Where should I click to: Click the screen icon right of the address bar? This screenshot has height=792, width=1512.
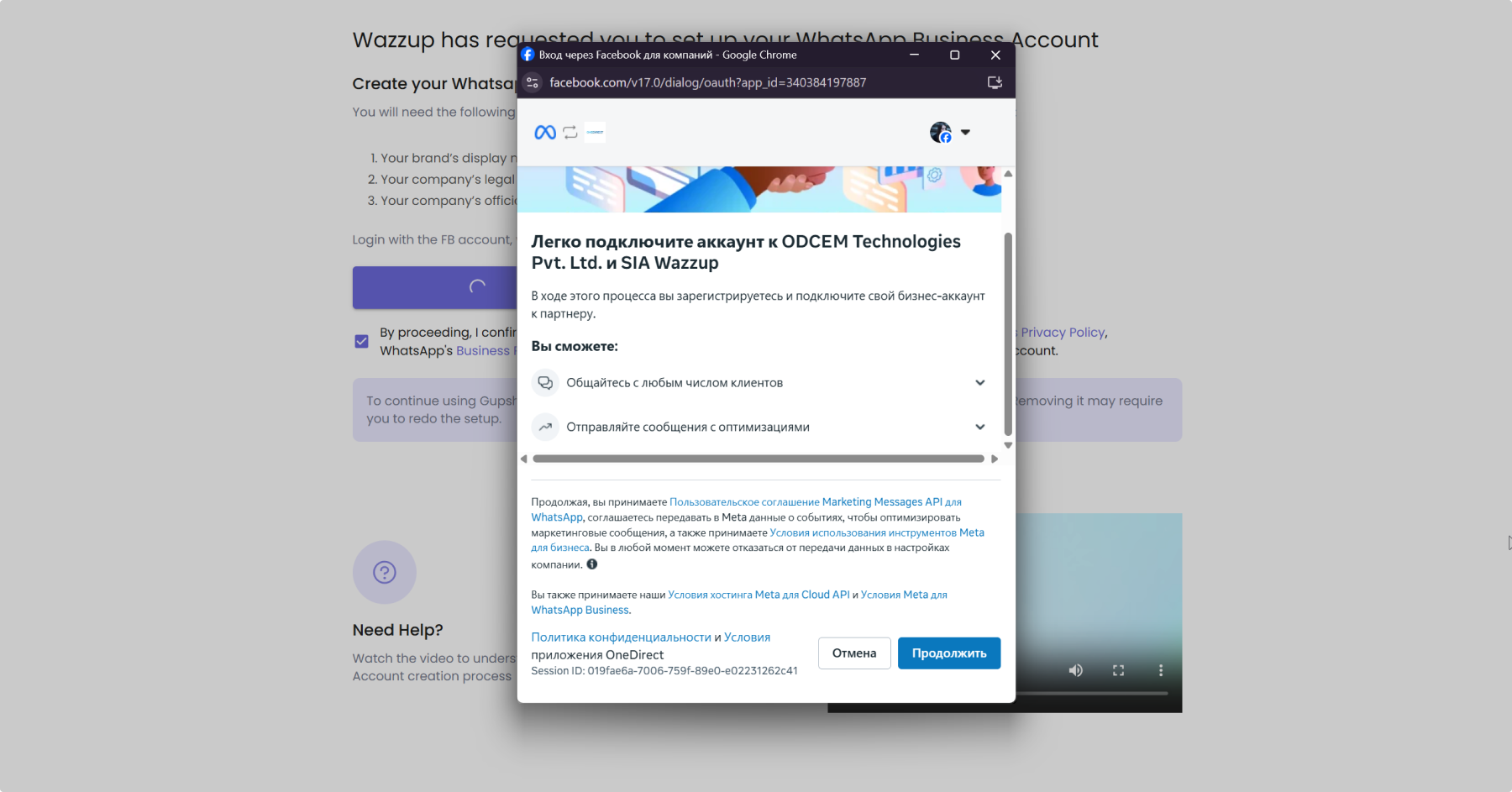[x=995, y=82]
